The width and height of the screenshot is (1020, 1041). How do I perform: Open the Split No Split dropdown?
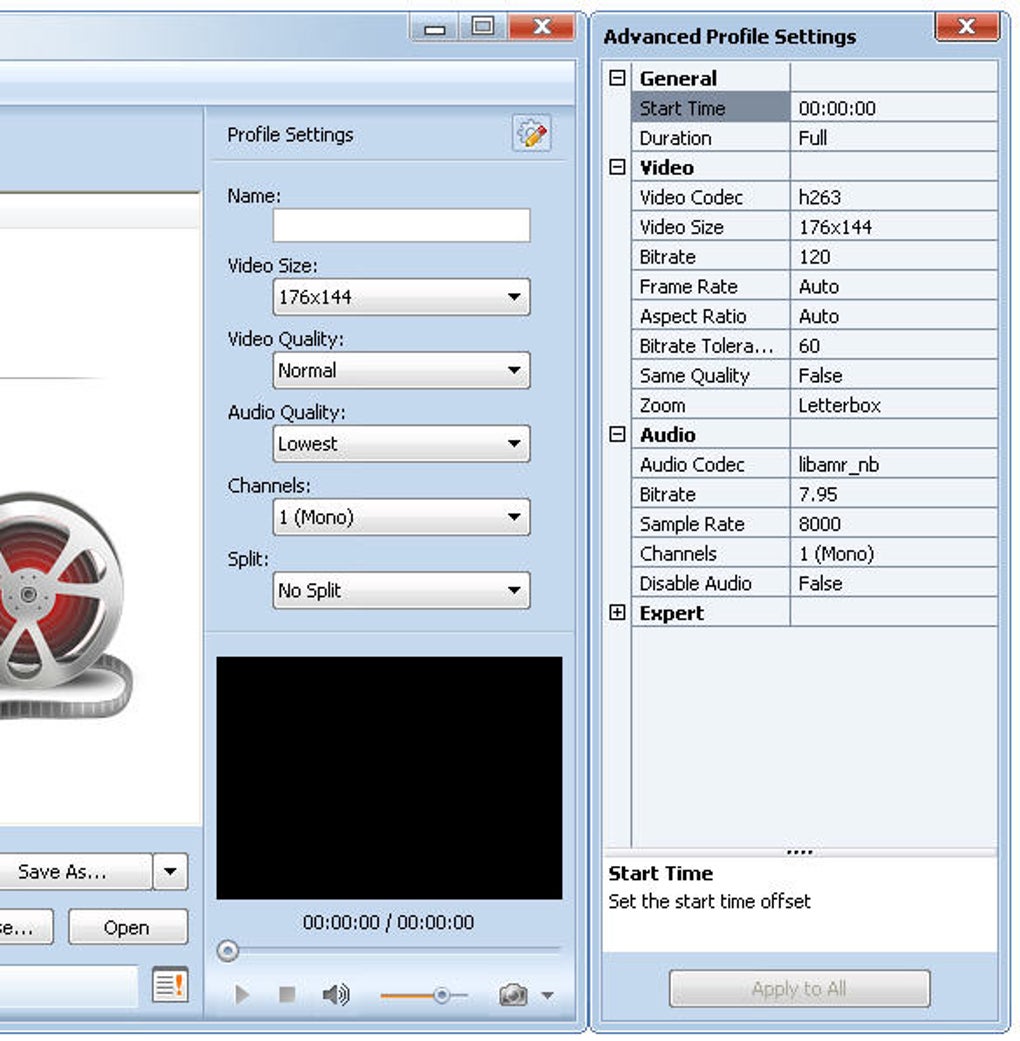401,590
